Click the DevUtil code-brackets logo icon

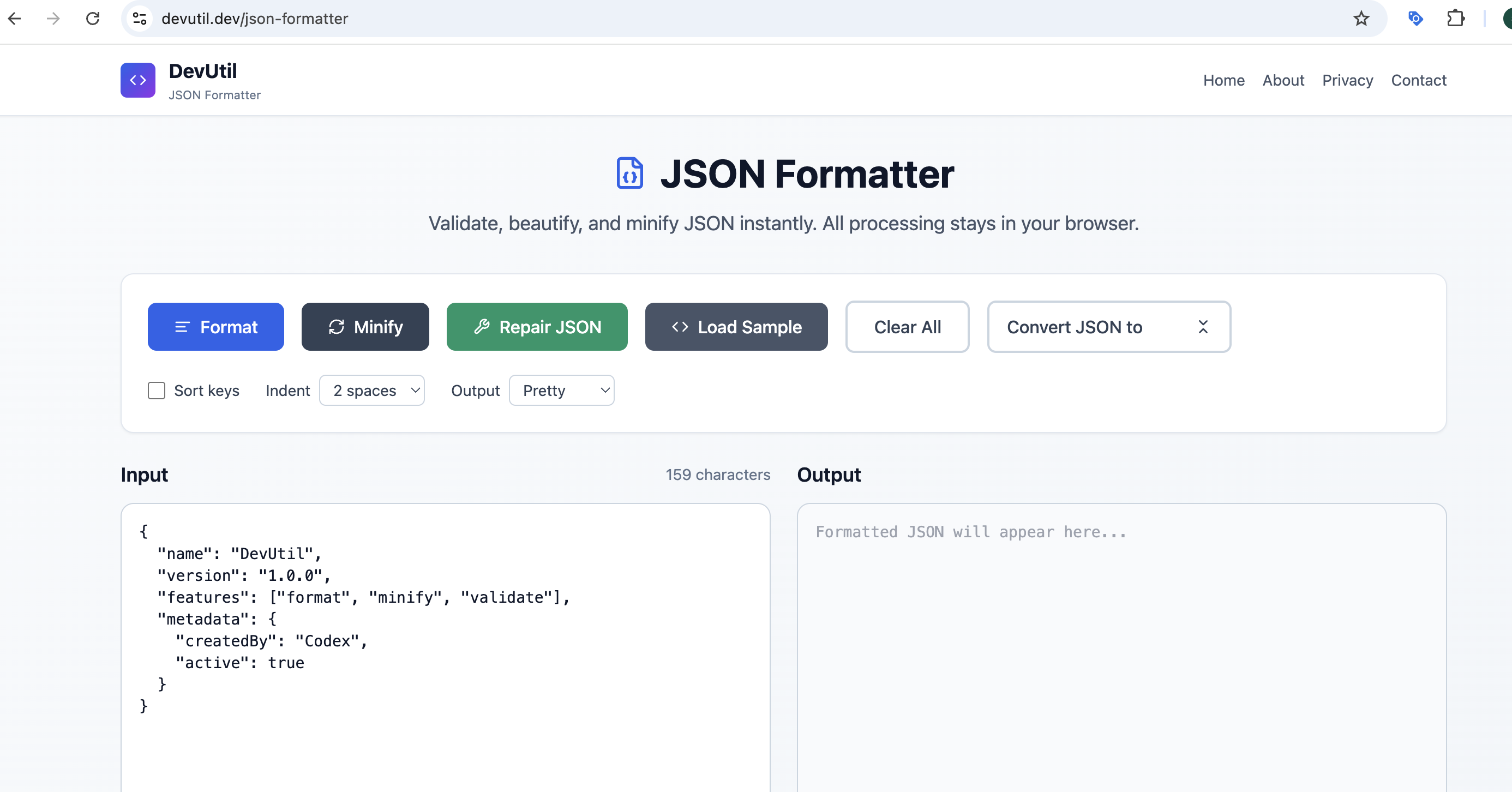[138, 80]
